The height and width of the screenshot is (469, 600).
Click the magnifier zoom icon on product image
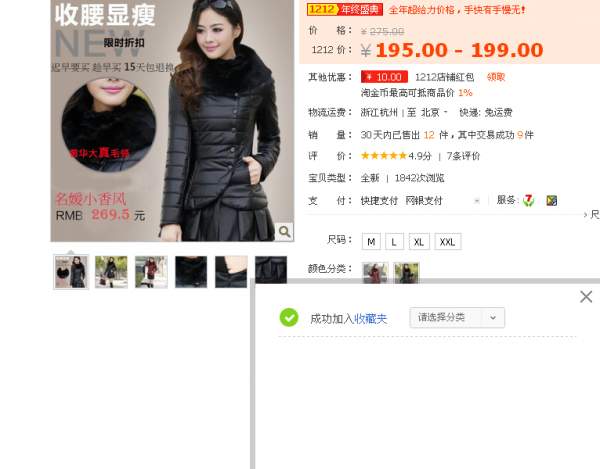[x=284, y=231]
